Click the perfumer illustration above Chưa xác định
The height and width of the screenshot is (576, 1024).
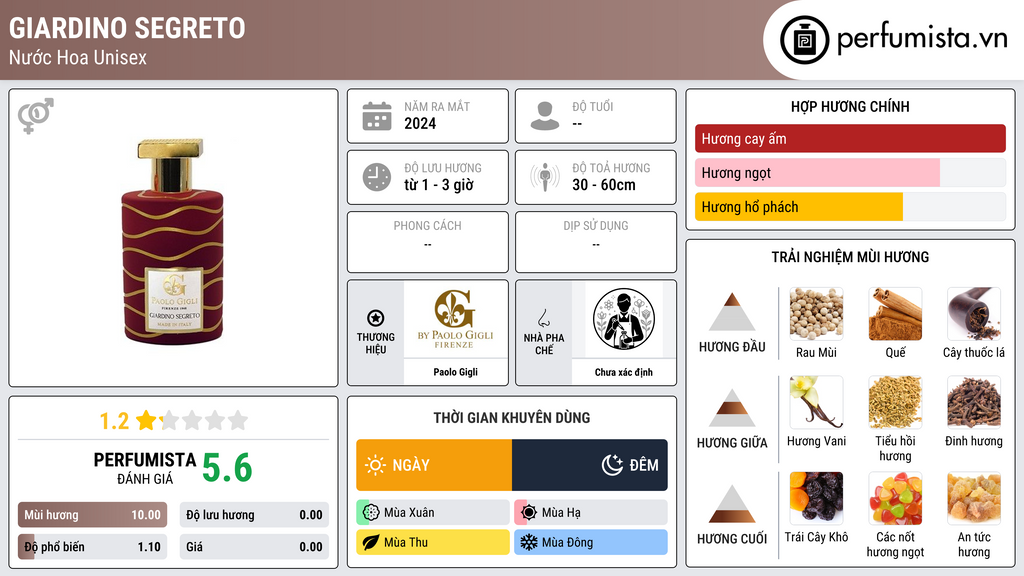click(624, 319)
